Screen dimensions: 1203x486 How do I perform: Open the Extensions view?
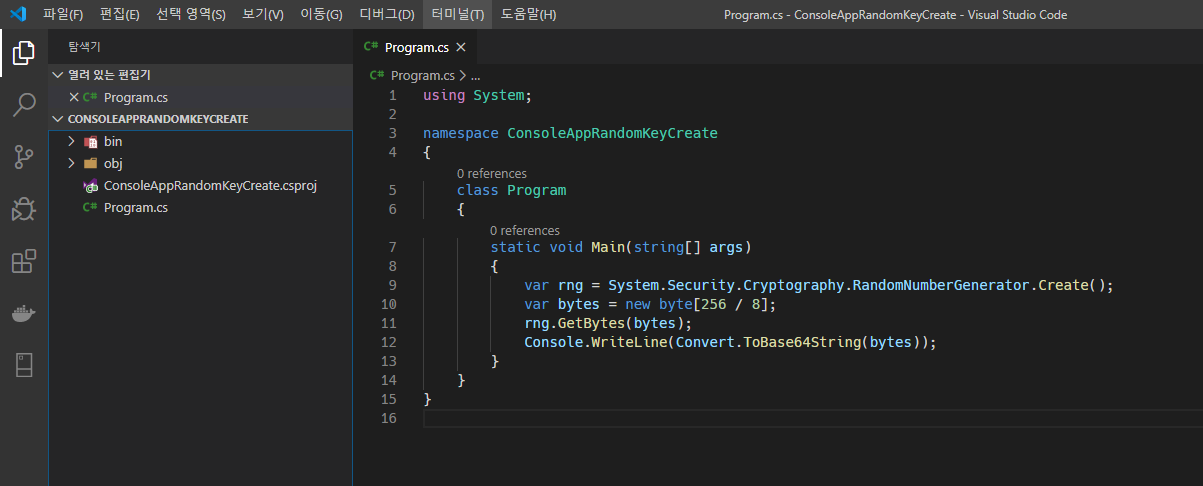24,261
